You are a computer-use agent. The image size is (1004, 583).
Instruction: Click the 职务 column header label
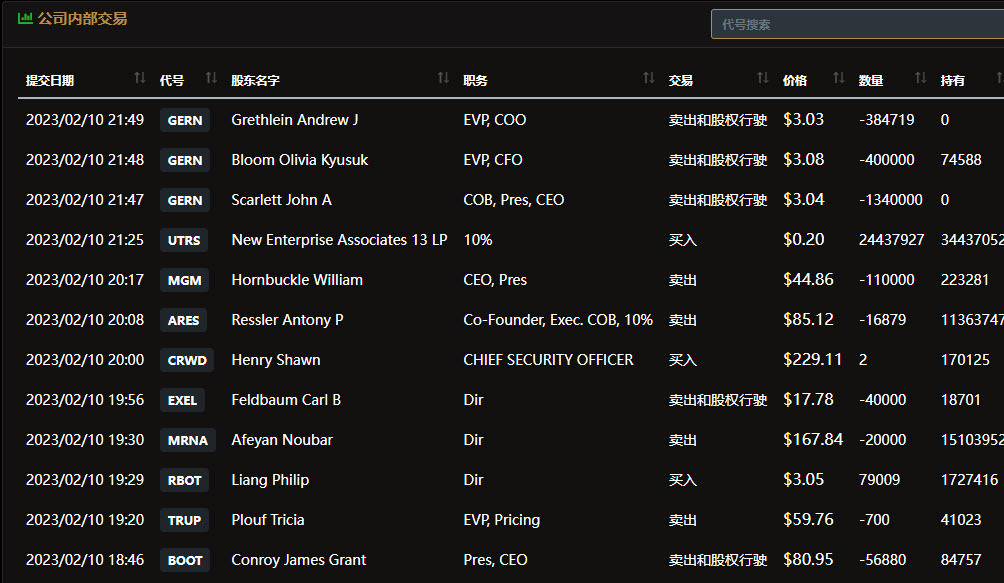(475, 80)
